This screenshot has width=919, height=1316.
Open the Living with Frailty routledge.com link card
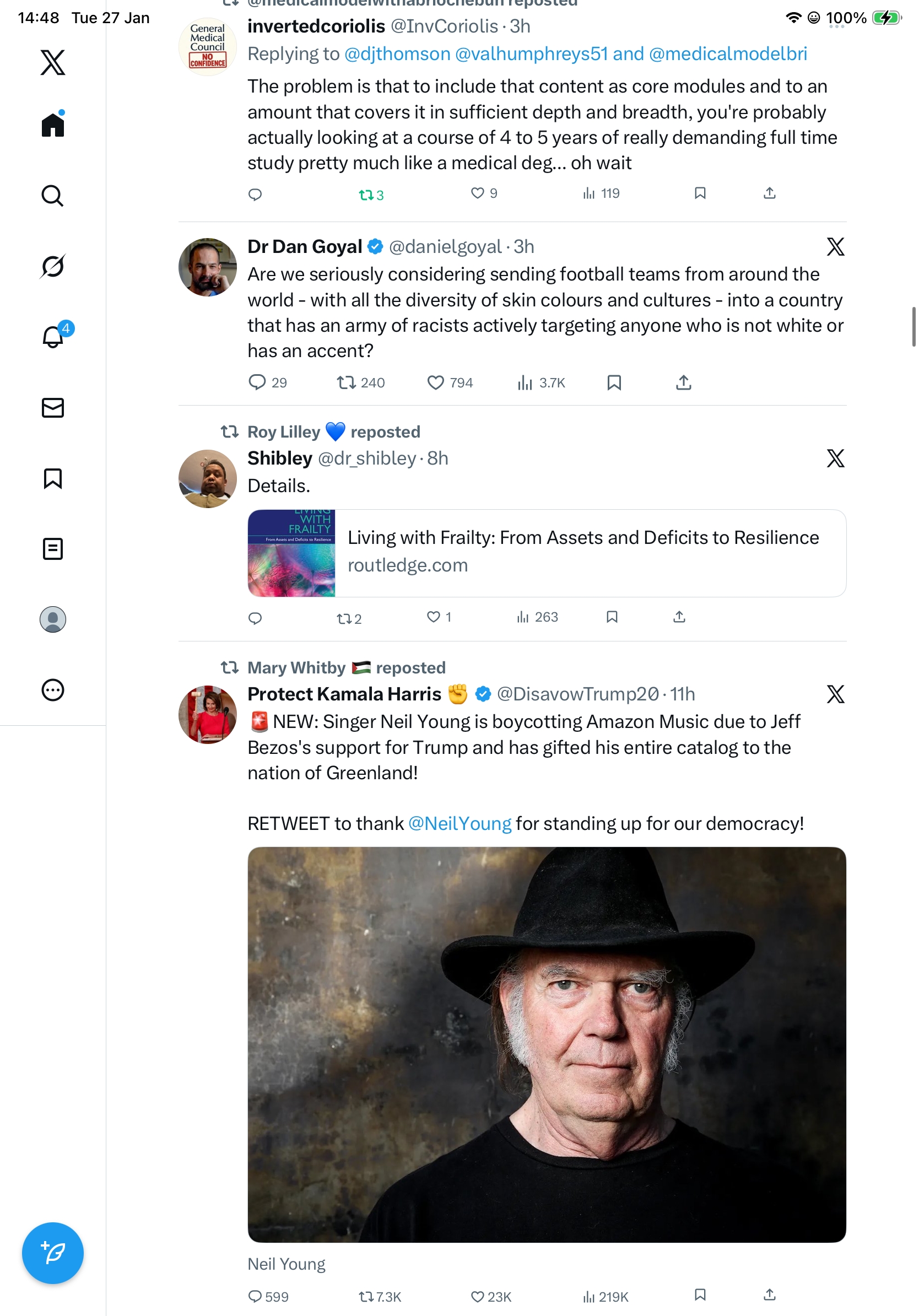click(x=547, y=553)
